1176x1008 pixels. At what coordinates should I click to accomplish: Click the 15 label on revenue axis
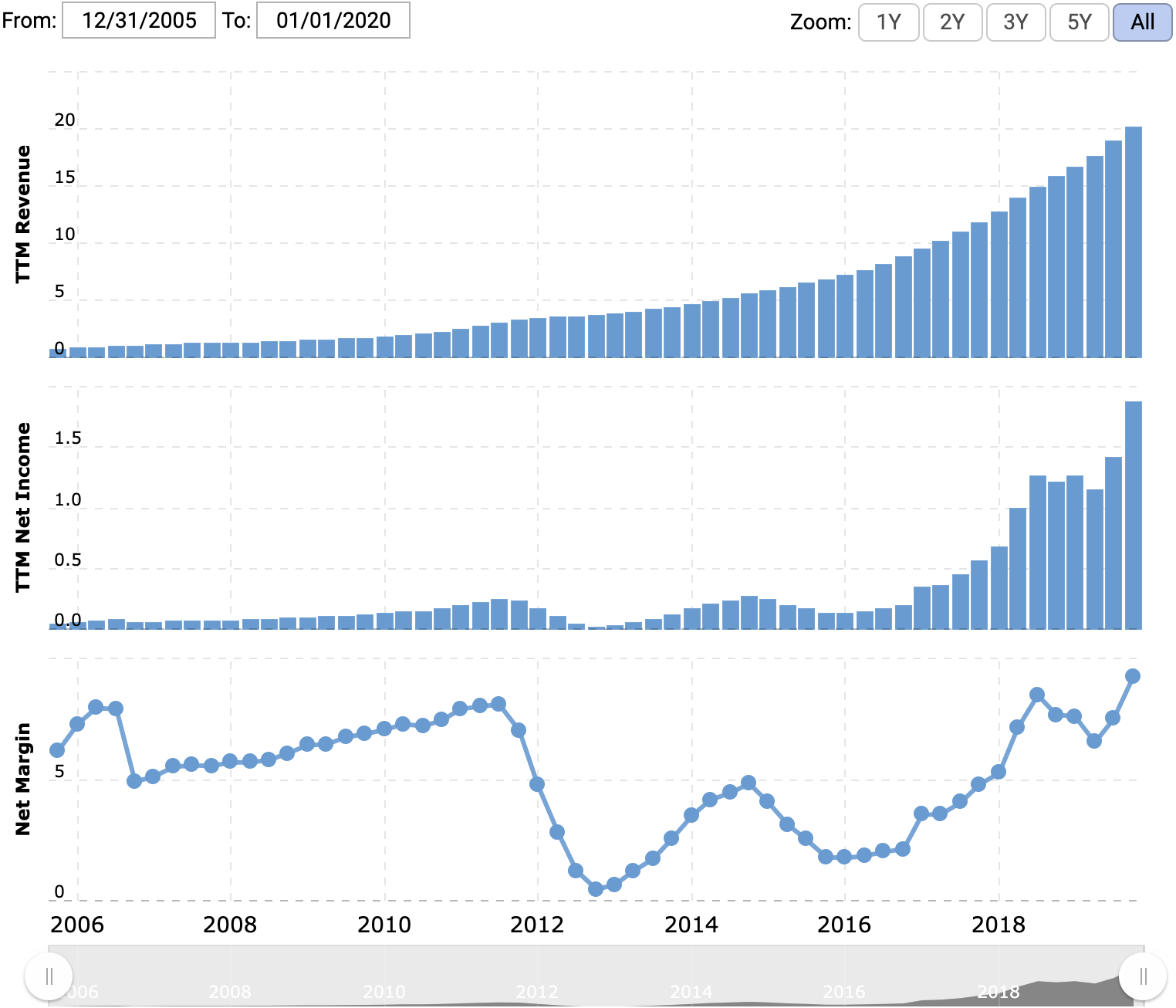[65, 178]
